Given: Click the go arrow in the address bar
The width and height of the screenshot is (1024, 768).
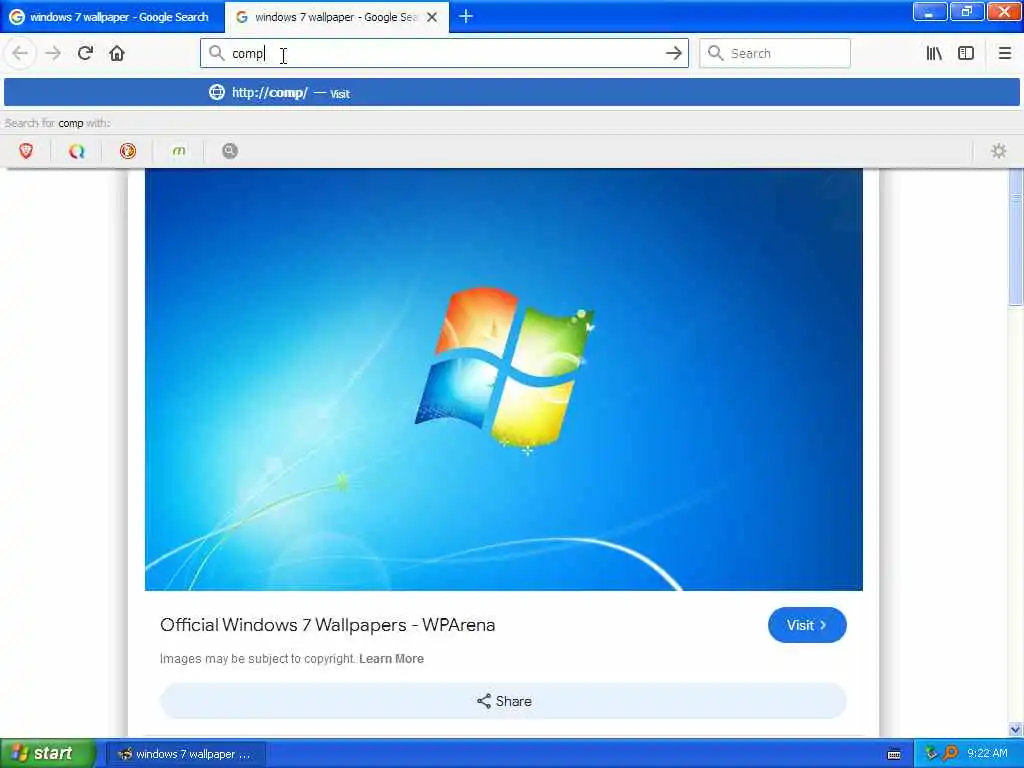Looking at the screenshot, I should (673, 53).
